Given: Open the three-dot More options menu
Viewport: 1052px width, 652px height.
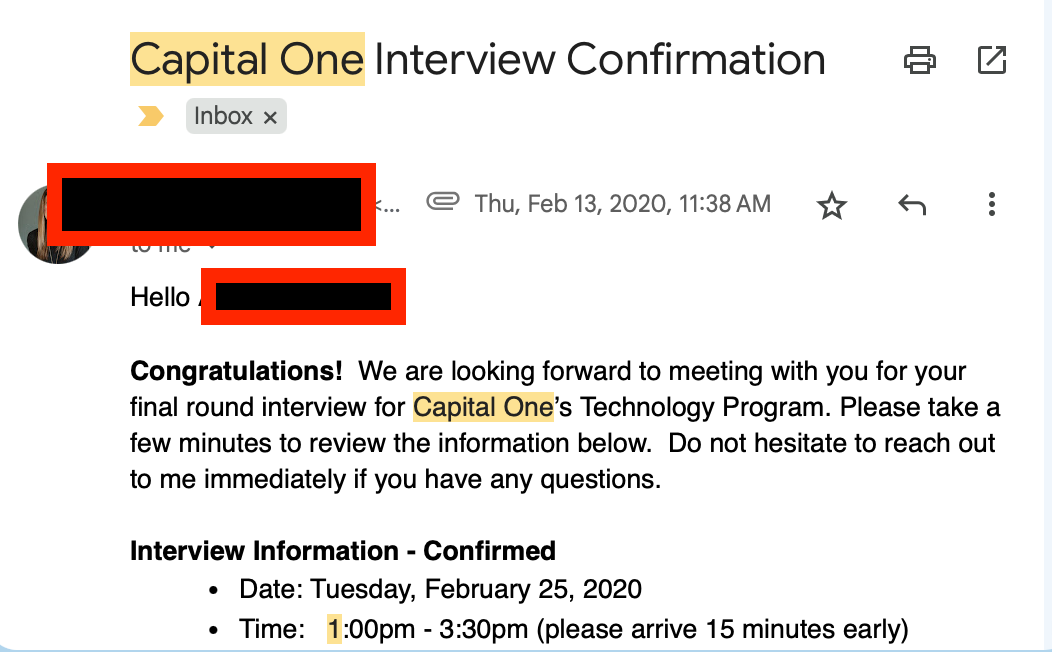Looking at the screenshot, I should point(991,205).
